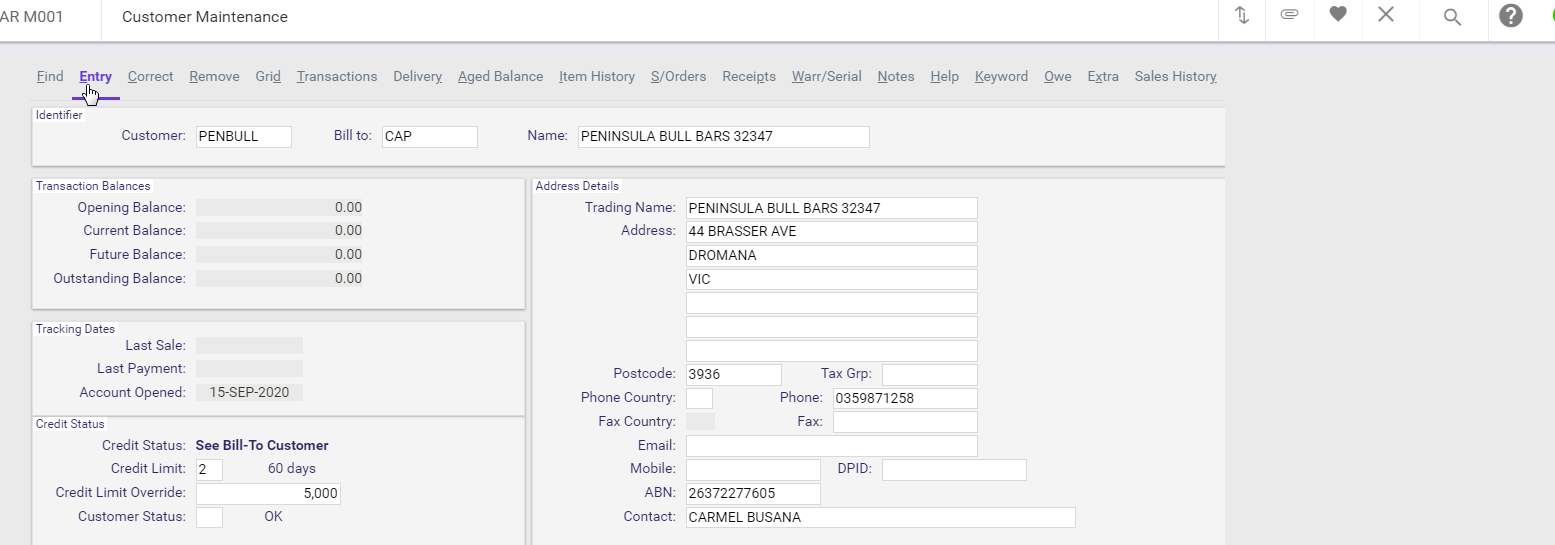The height and width of the screenshot is (545, 1555).
Task: Click the Fax input field
Action: point(905,422)
